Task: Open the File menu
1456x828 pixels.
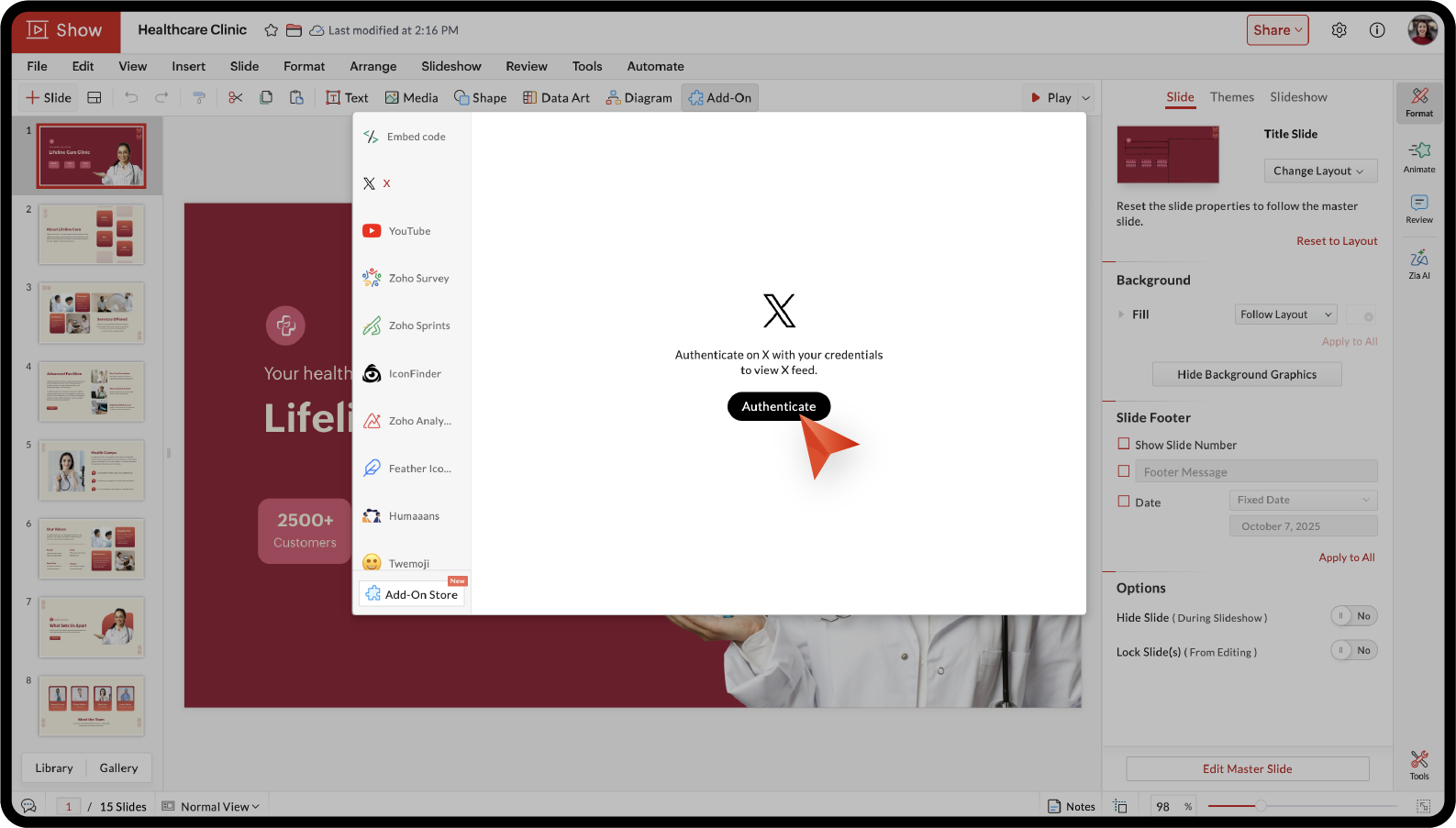Action: coord(38,66)
